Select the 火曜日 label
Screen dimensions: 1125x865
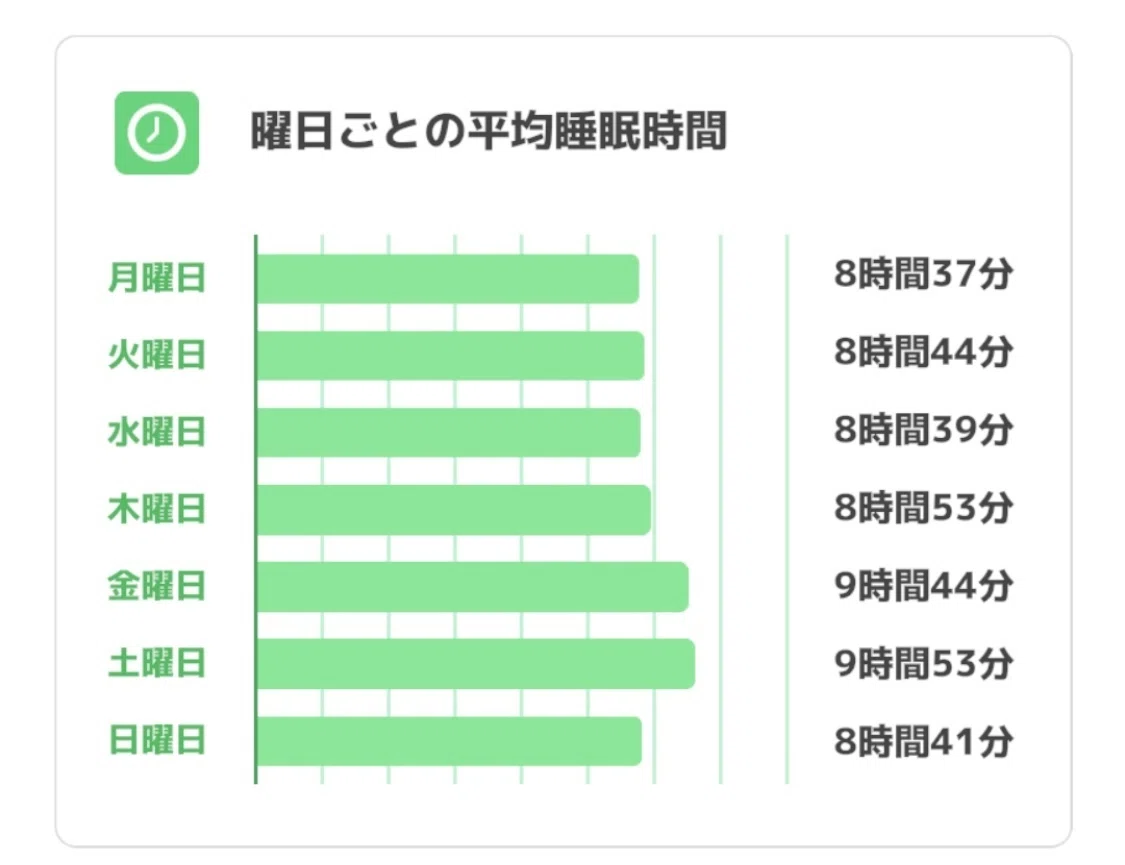tap(157, 355)
